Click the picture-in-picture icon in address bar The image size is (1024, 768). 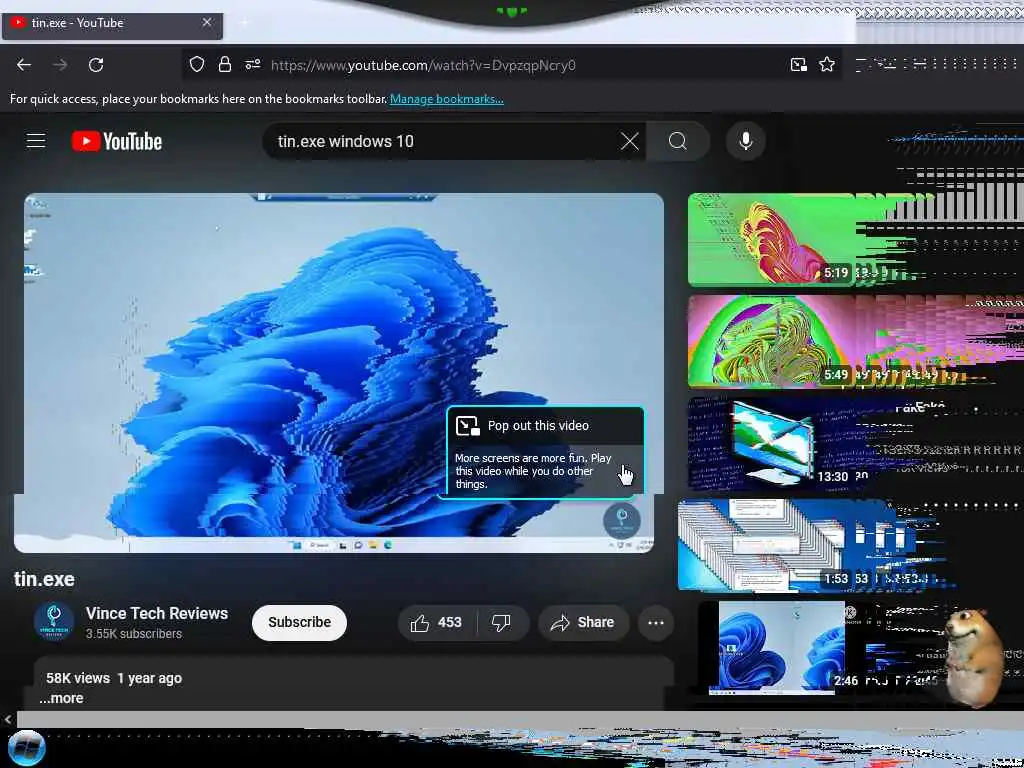tap(798, 64)
